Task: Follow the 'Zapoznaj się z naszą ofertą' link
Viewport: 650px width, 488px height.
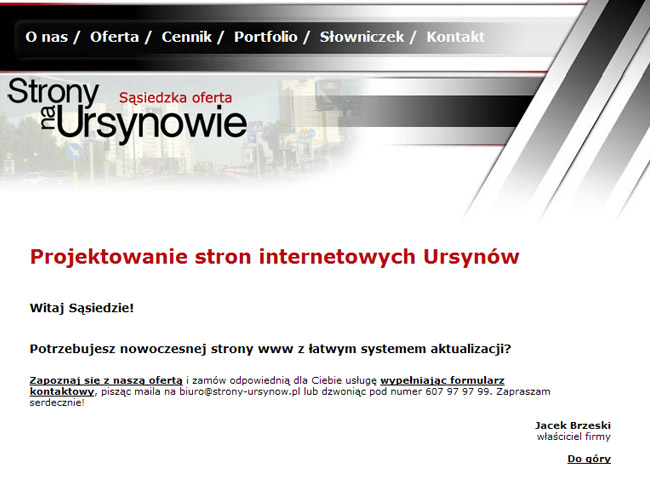Action: click(106, 380)
